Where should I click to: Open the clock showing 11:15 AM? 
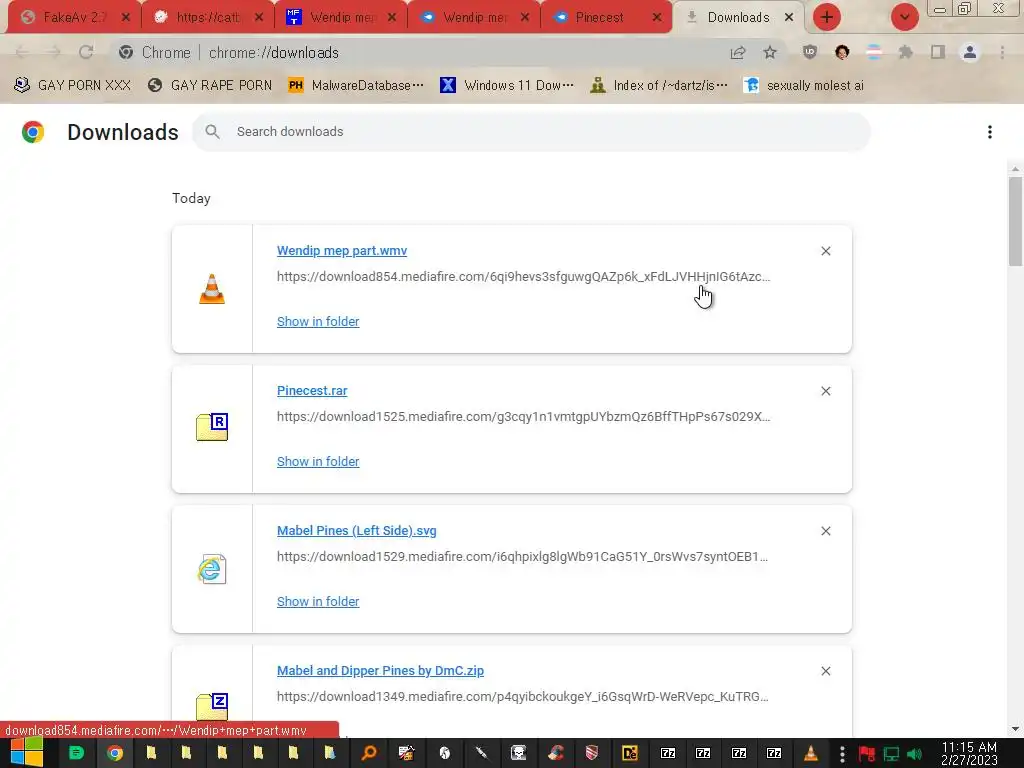[969, 753]
